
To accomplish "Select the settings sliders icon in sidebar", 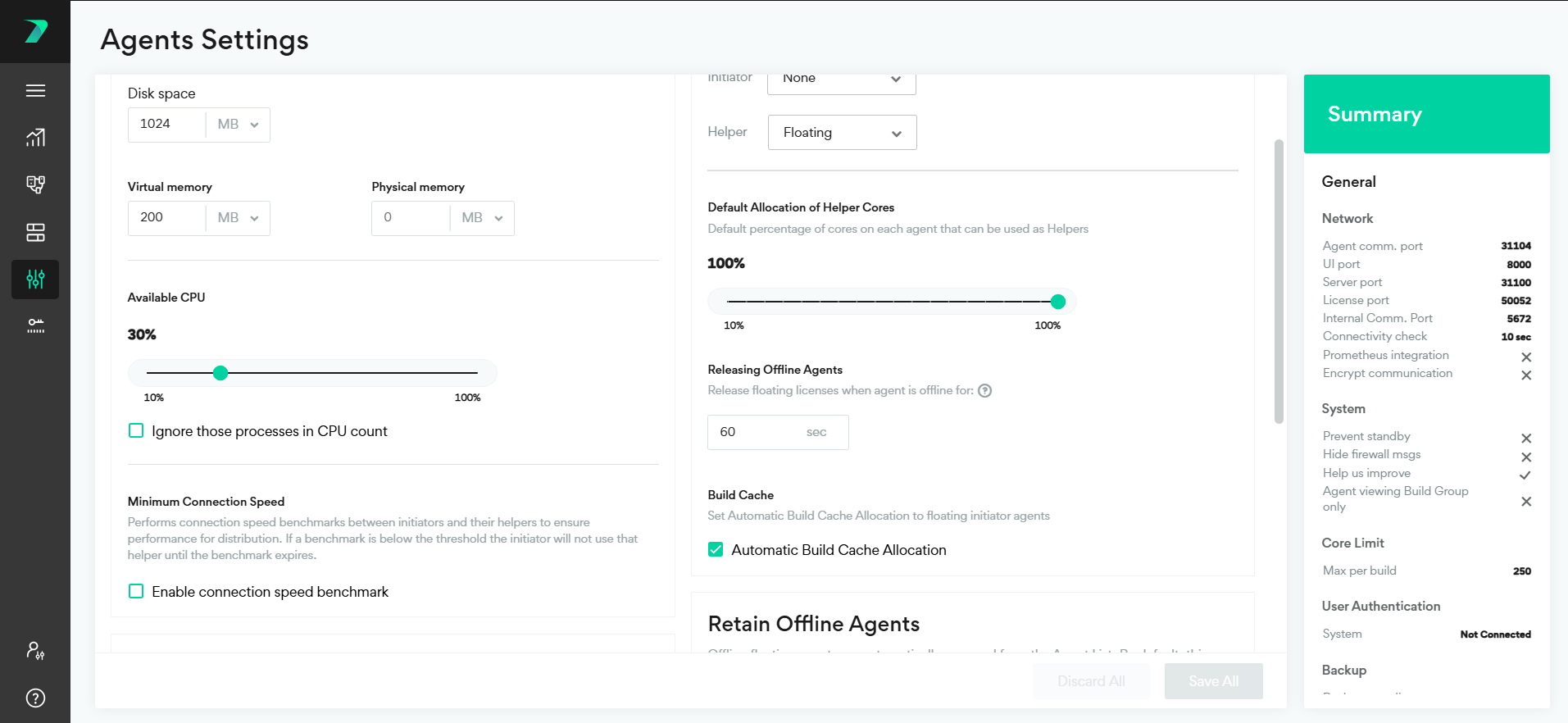I will tap(35, 280).
